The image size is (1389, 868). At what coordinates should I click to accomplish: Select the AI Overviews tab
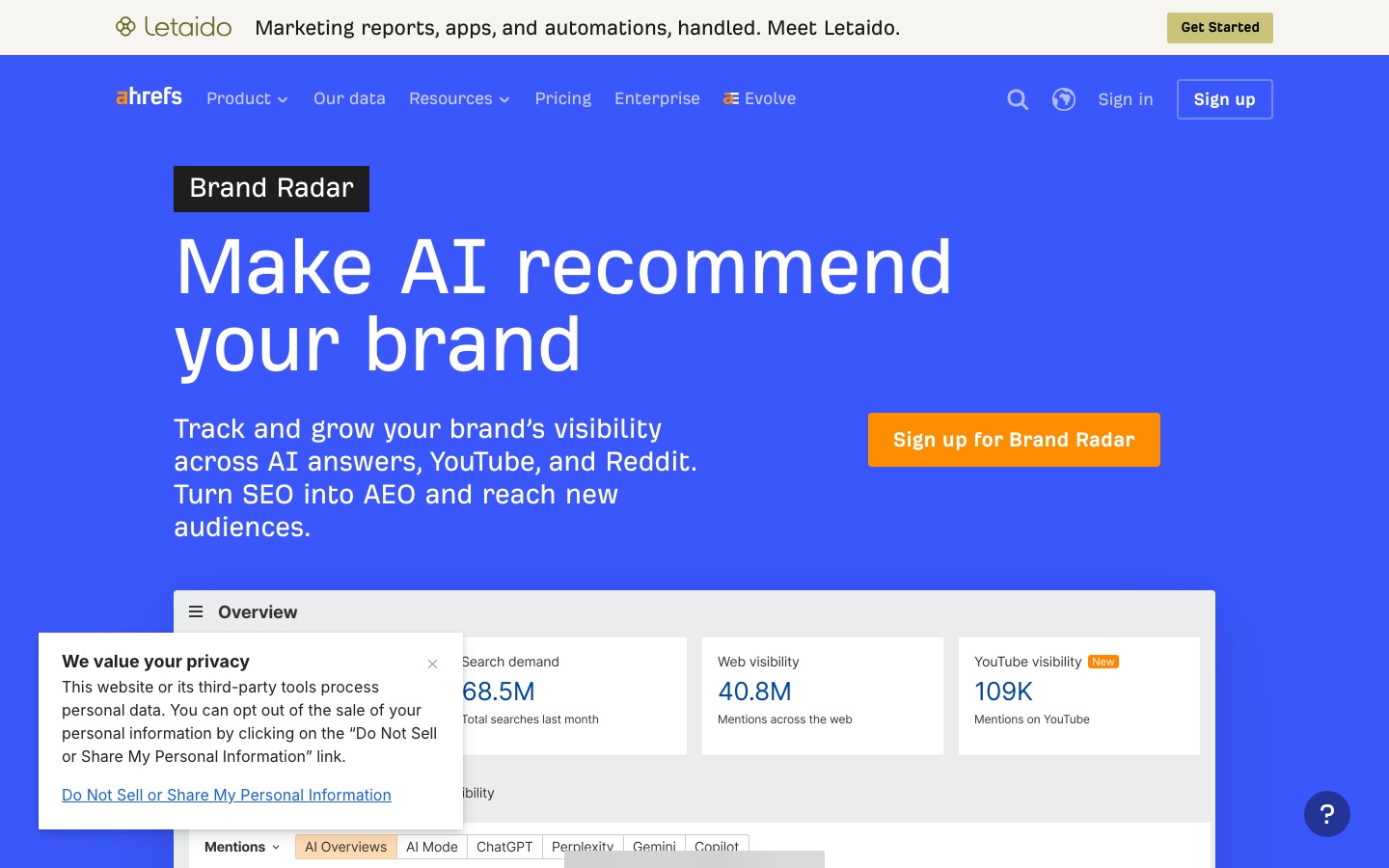(346, 847)
